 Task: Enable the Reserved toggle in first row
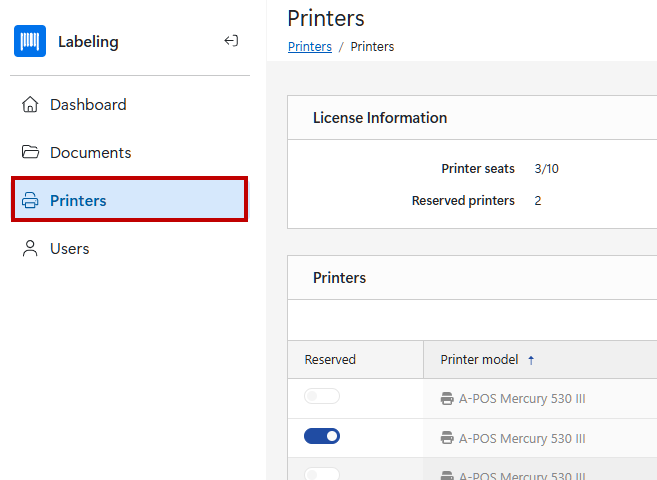coord(322,397)
